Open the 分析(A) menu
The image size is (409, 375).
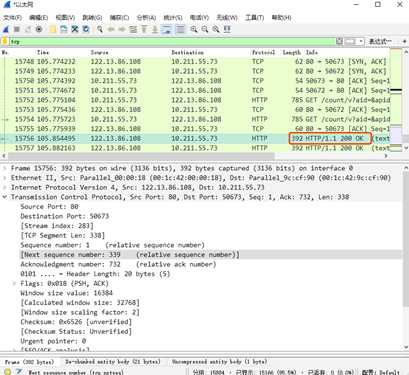point(146,17)
